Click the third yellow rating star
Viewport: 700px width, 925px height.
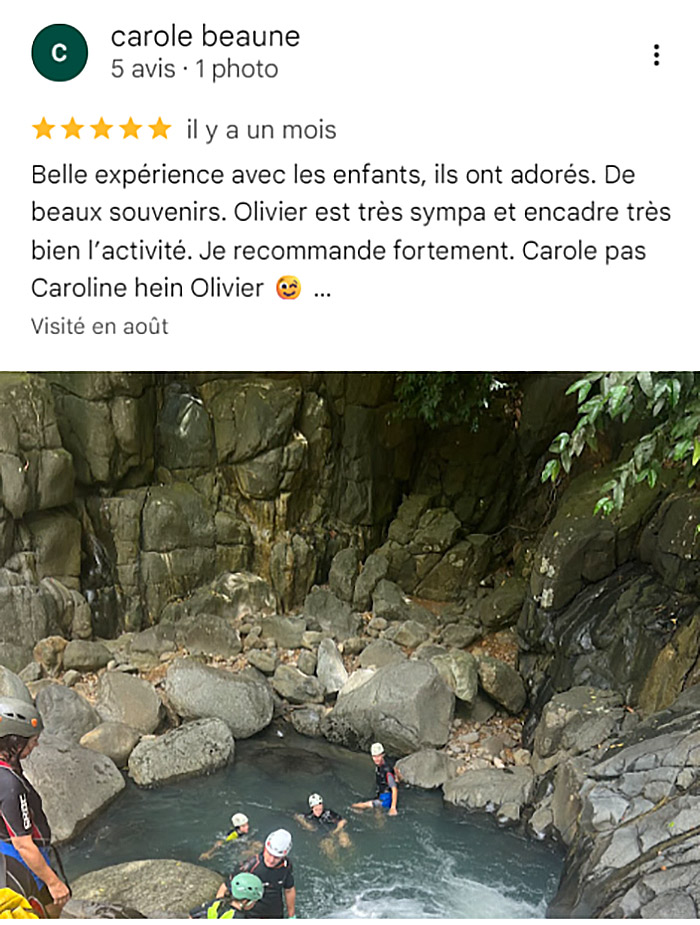[x=101, y=129]
